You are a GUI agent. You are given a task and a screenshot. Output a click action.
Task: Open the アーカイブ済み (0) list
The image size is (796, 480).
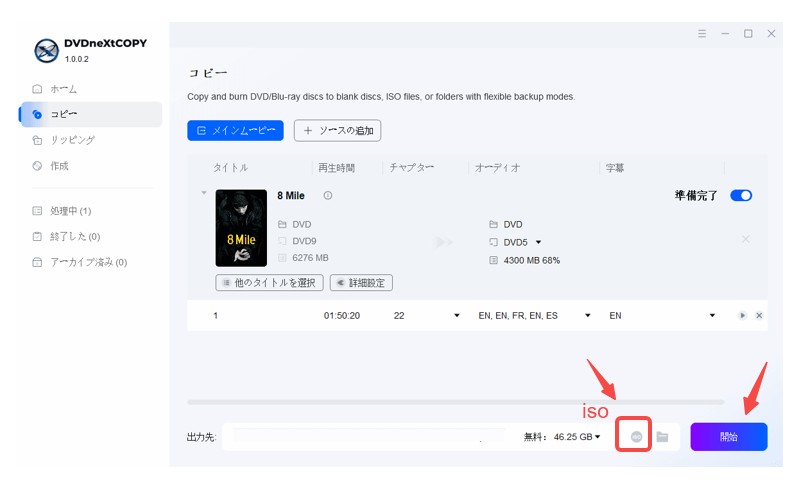pyautogui.click(x=90, y=262)
